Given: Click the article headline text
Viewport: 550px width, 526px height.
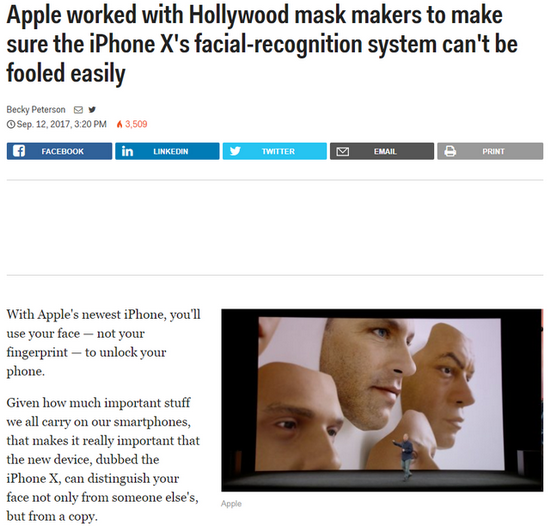Looking at the screenshot, I should click(262, 44).
